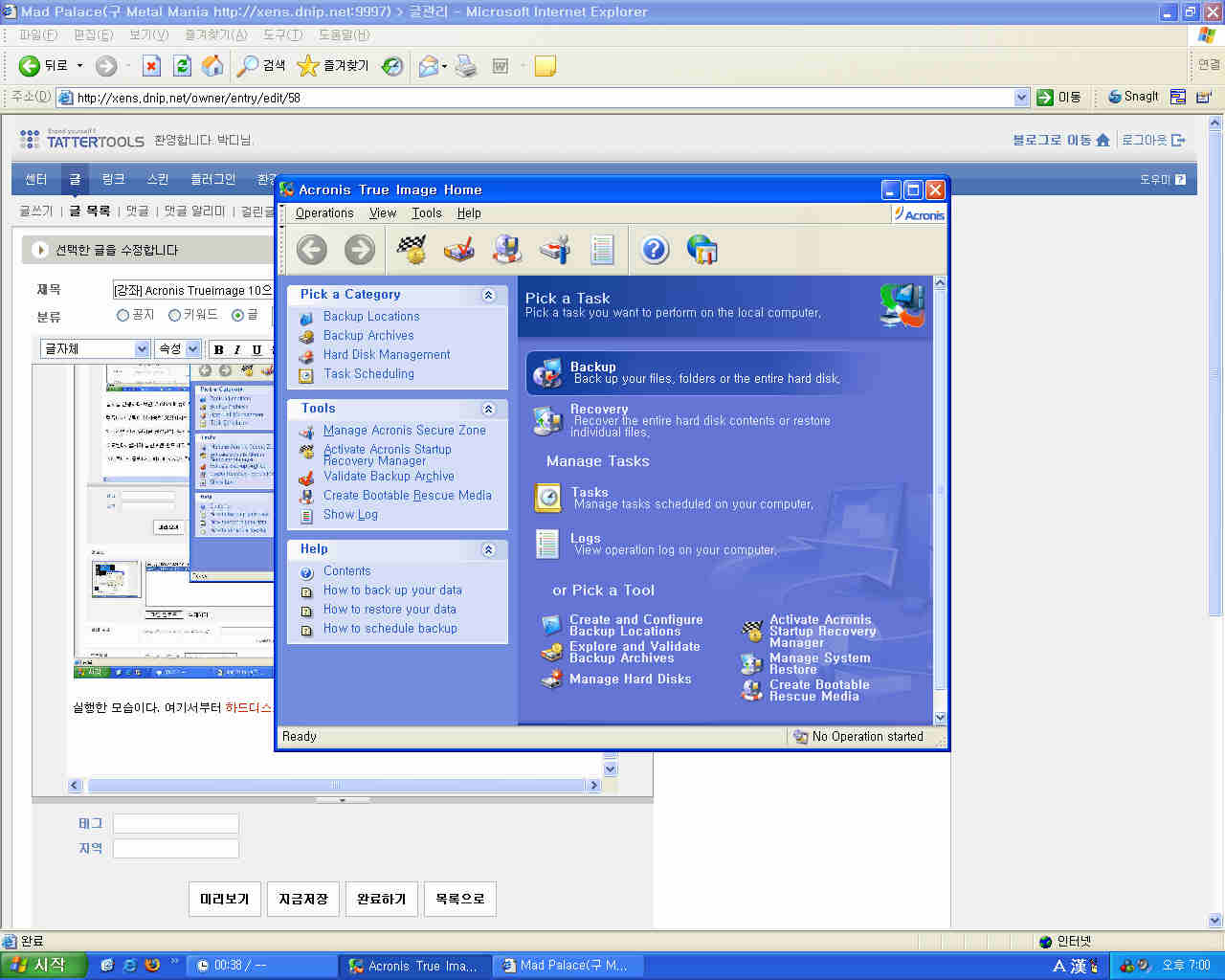Open the Recovery task icon

[547, 420]
